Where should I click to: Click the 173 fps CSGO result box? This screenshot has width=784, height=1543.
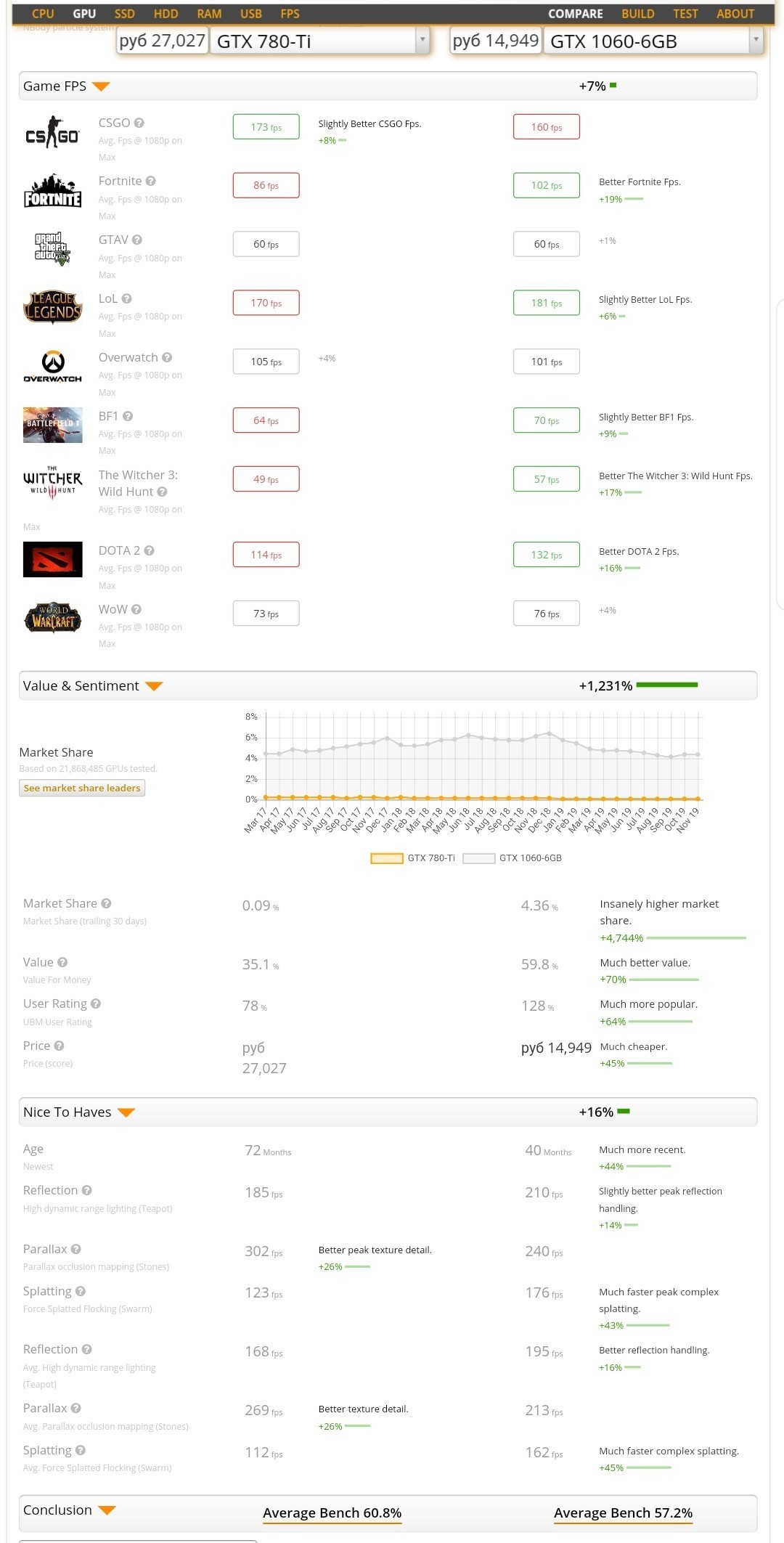[266, 127]
